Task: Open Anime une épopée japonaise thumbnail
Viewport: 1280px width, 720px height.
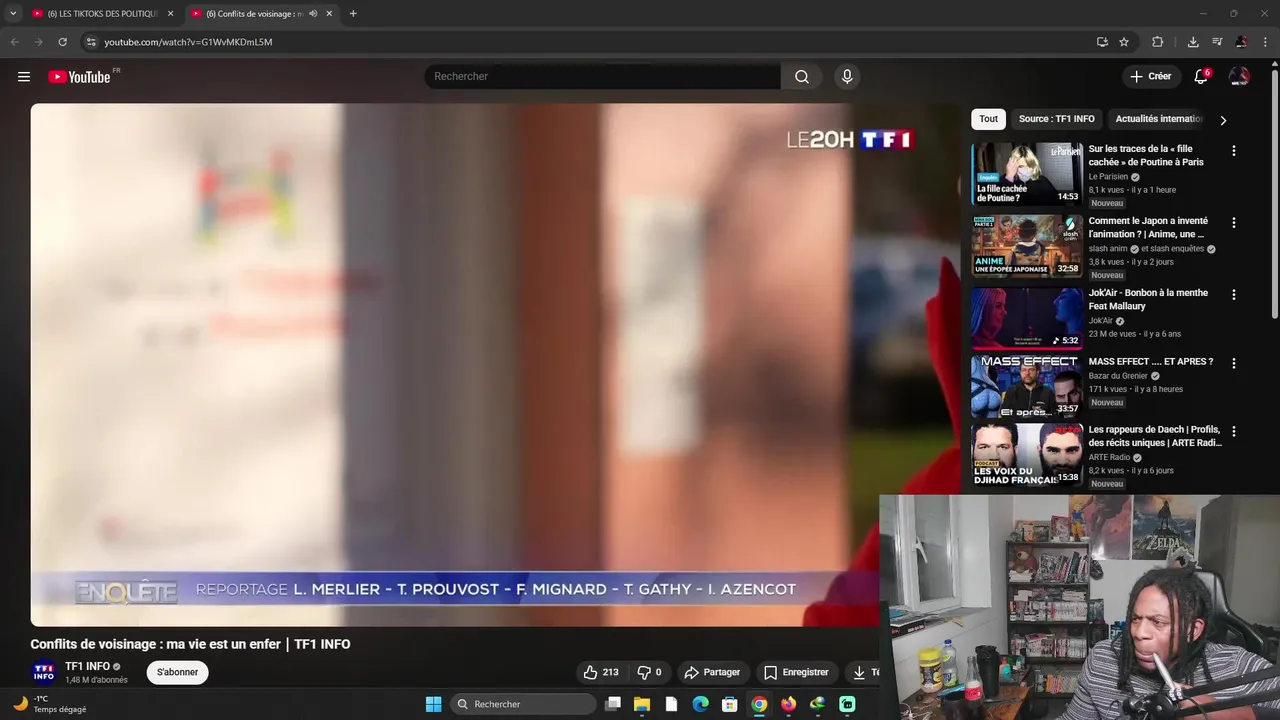Action: point(1027,246)
